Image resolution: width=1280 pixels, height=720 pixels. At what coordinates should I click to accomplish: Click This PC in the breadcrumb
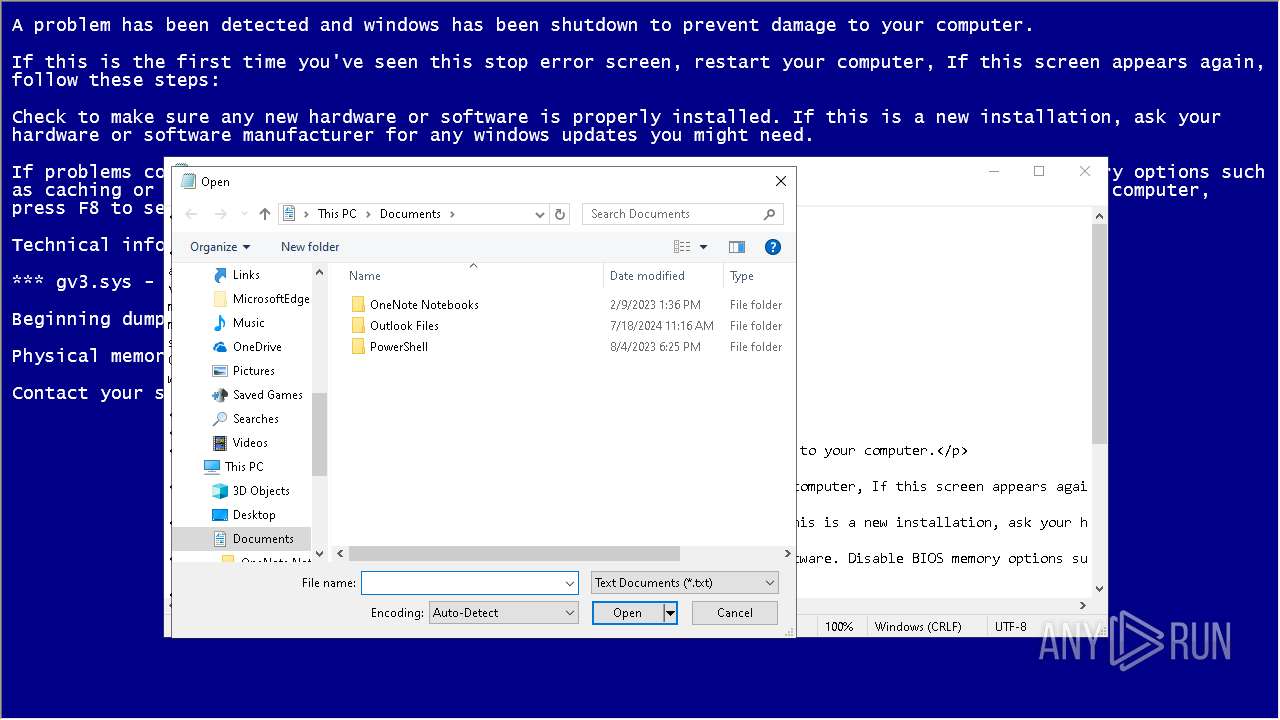pyautogui.click(x=337, y=214)
